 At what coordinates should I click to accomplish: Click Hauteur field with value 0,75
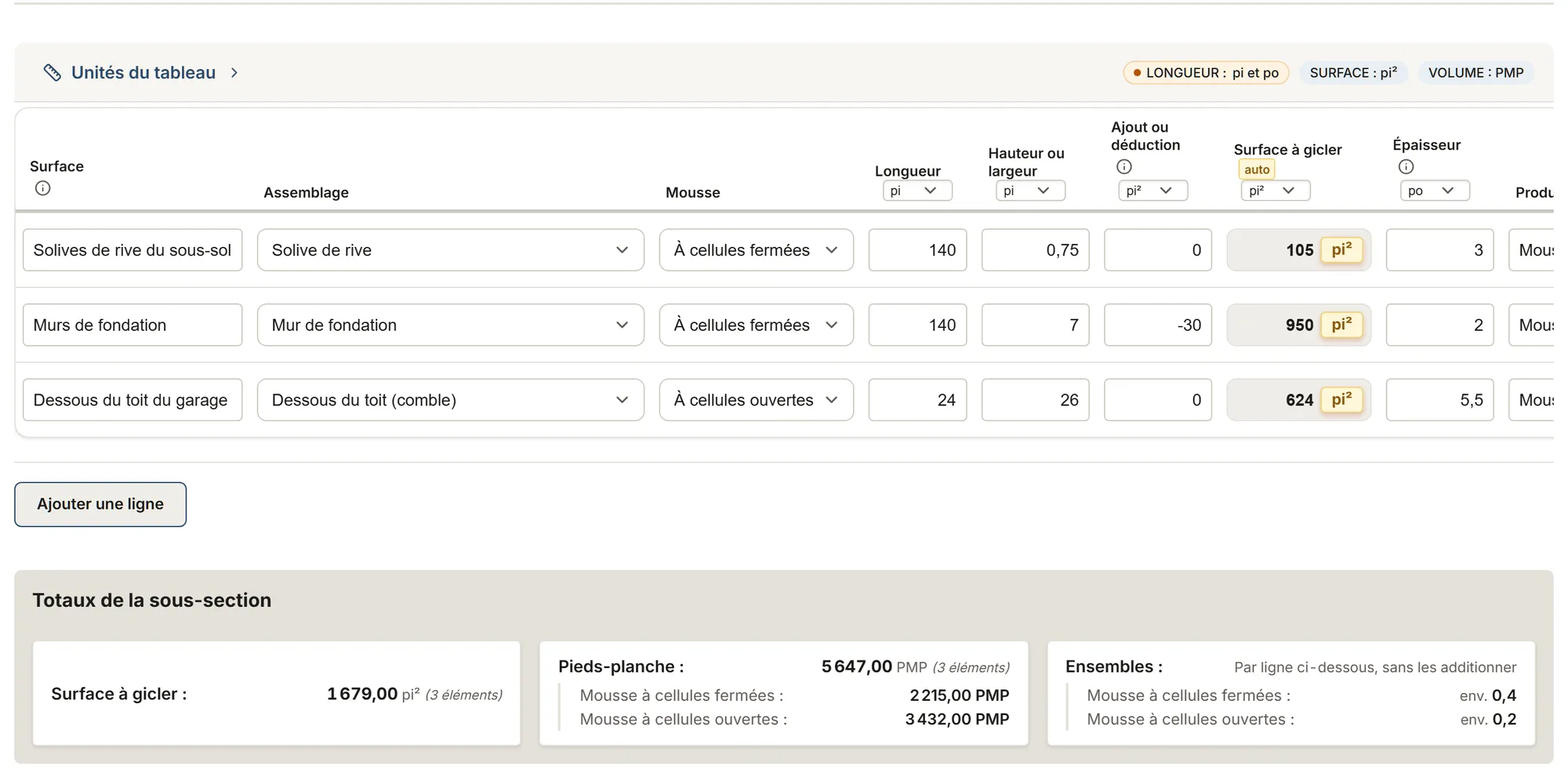tap(1035, 250)
